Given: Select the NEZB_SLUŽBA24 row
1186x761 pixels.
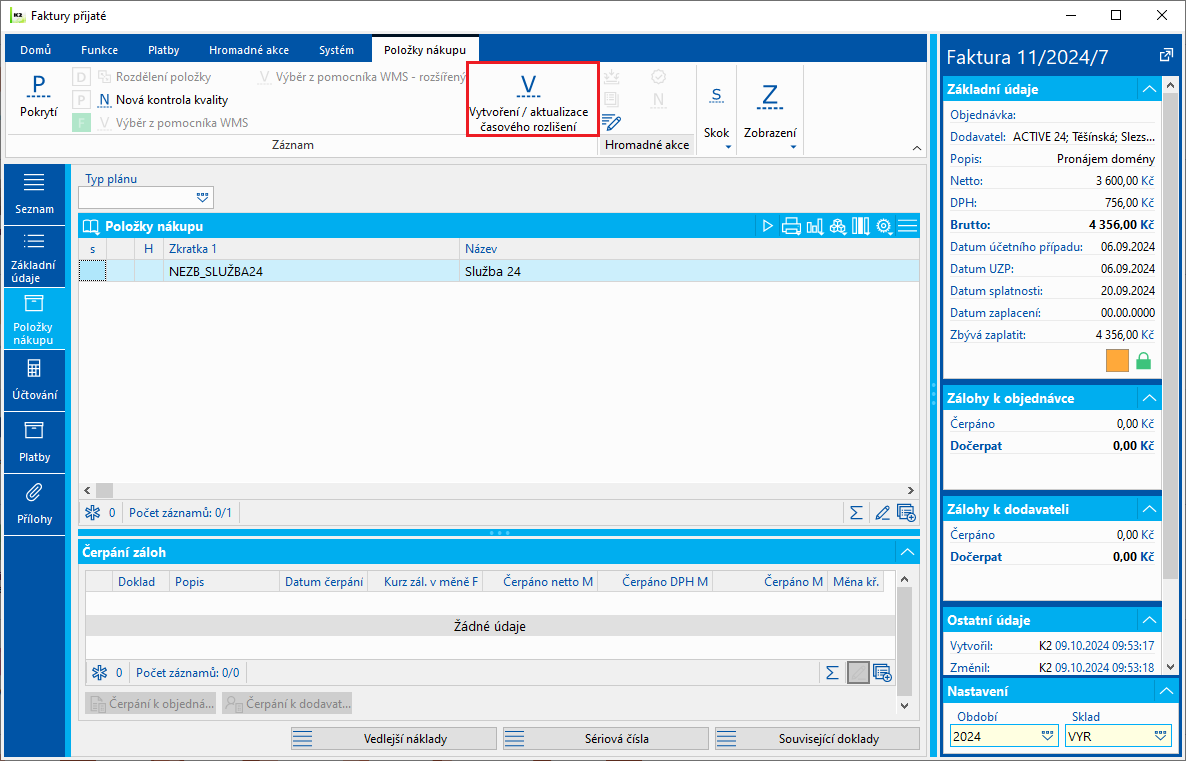Looking at the screenshot, I should pyautogui.click(x=499, y=271).
